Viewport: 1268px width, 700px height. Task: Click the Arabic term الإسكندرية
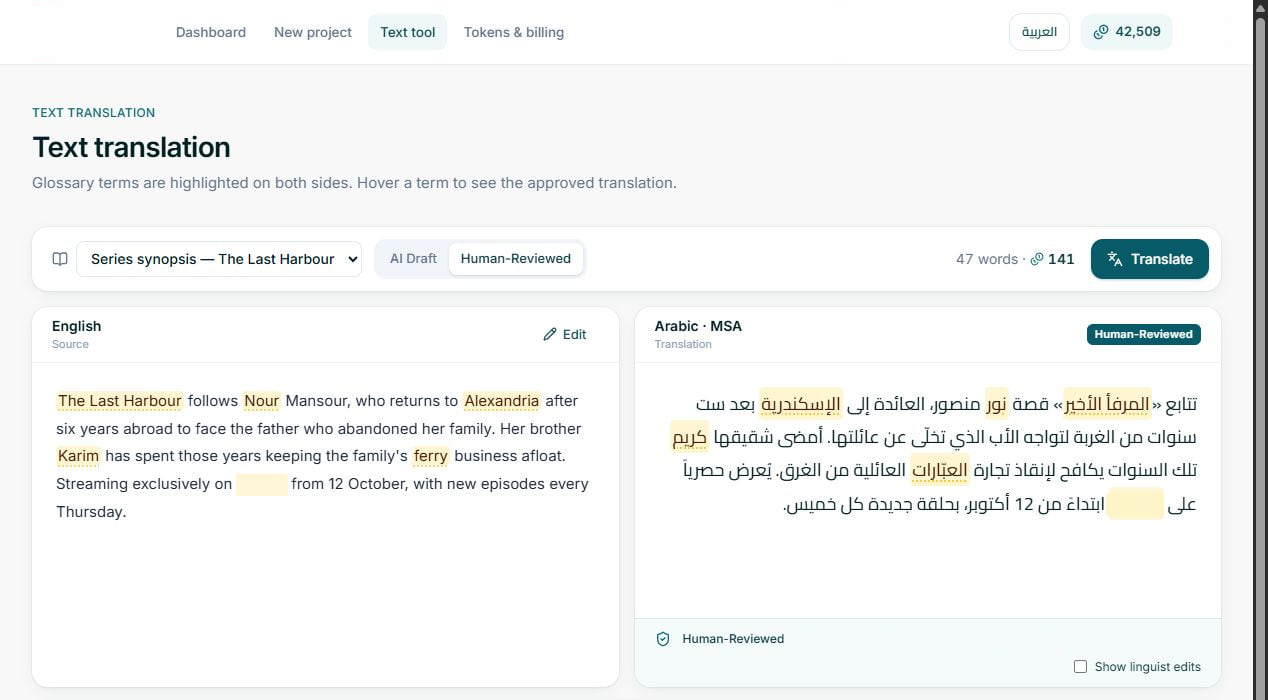coord(801,404)
